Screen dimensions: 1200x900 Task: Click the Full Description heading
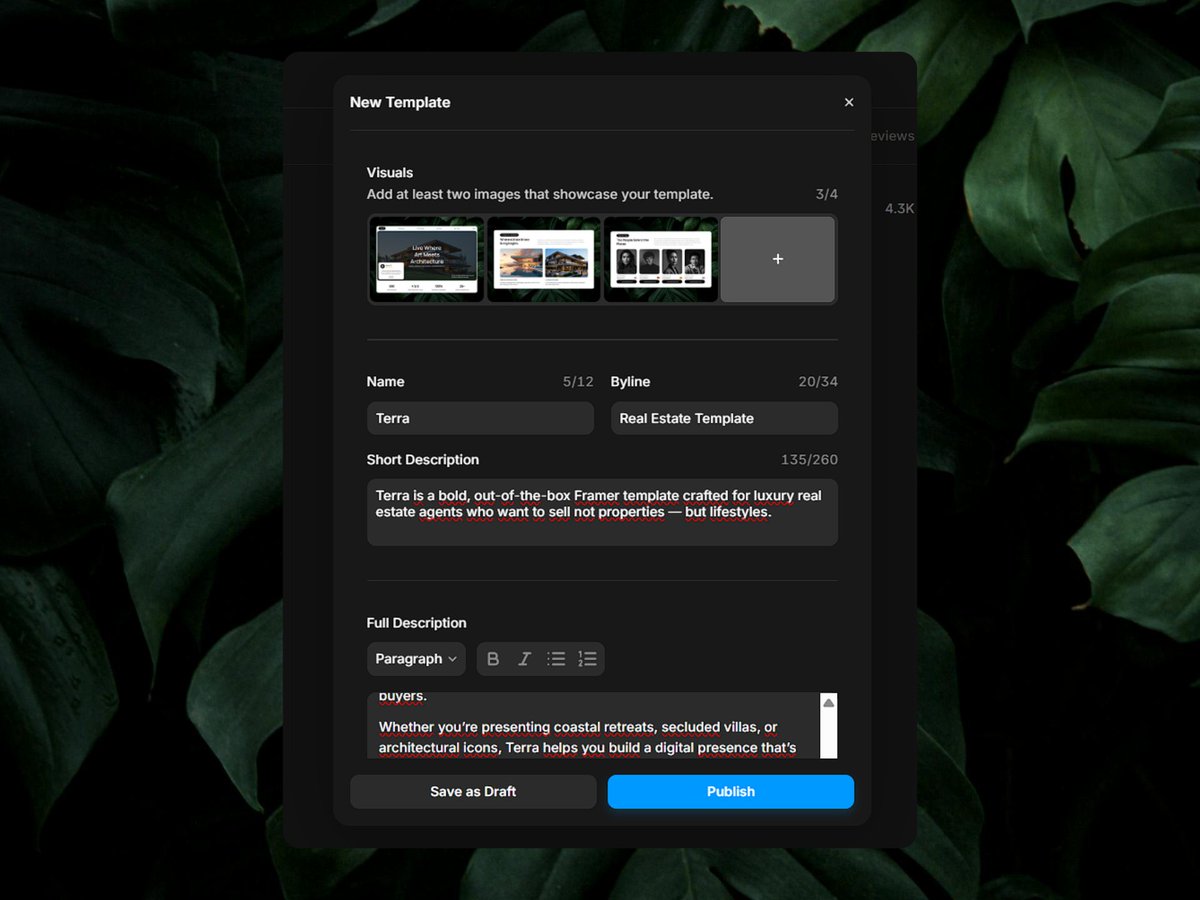[x=416, y=623]
